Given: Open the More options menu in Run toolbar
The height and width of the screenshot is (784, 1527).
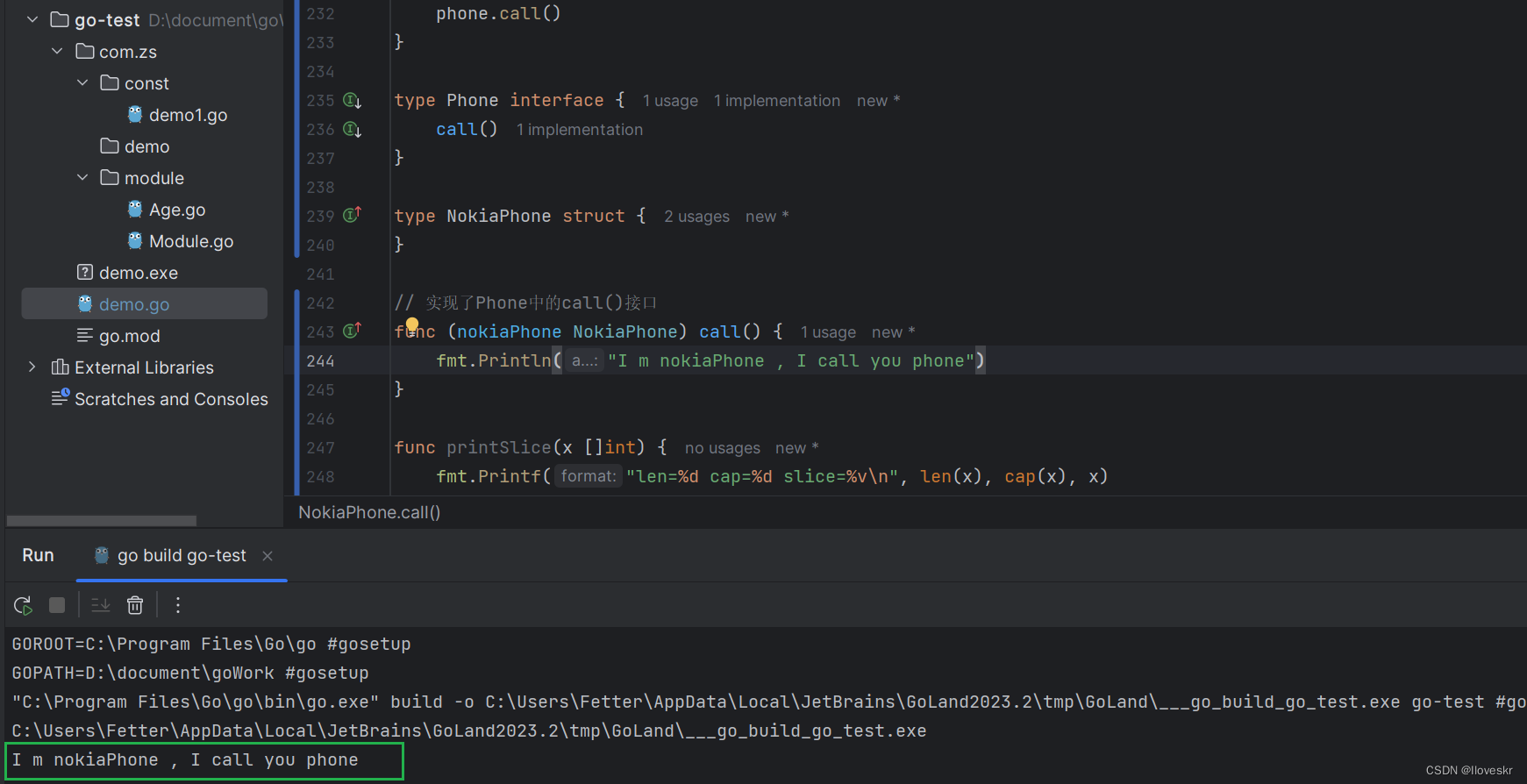Looking at the screenshot, I should (178, 605).
